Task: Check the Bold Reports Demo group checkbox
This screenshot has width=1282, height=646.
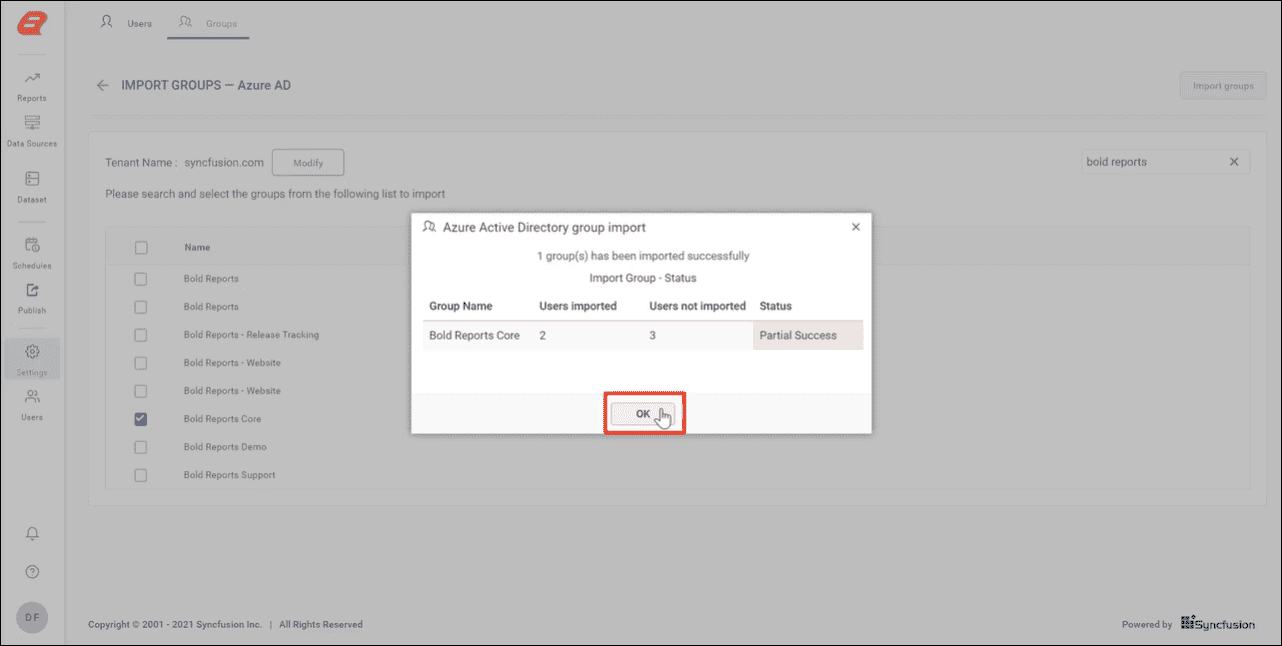Action: [141, 447]
